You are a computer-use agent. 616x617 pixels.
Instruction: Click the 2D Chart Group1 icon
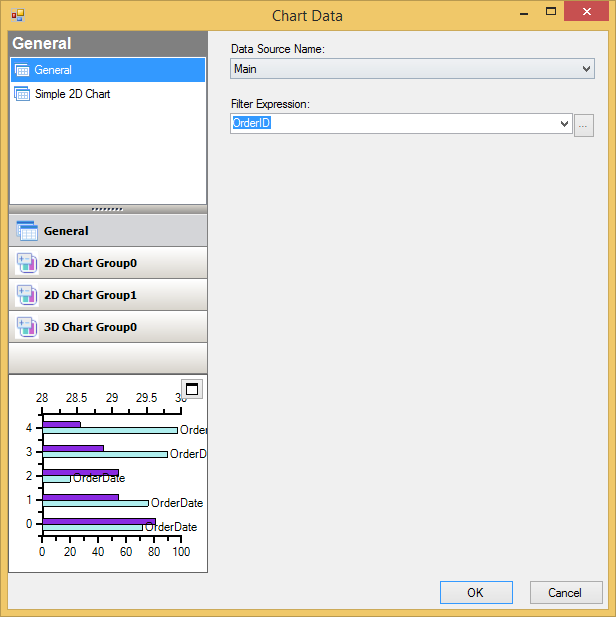[27, 295]
